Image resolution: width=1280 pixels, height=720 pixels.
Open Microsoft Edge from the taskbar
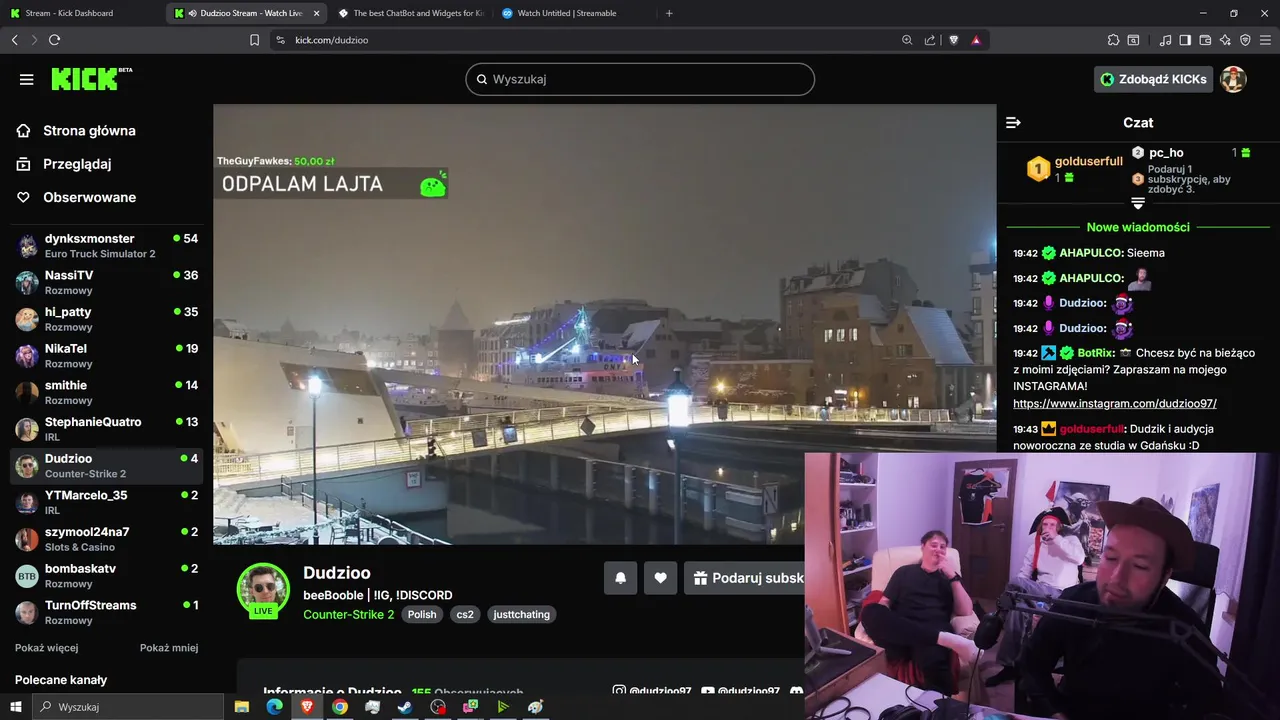click(x=274, y=707)
